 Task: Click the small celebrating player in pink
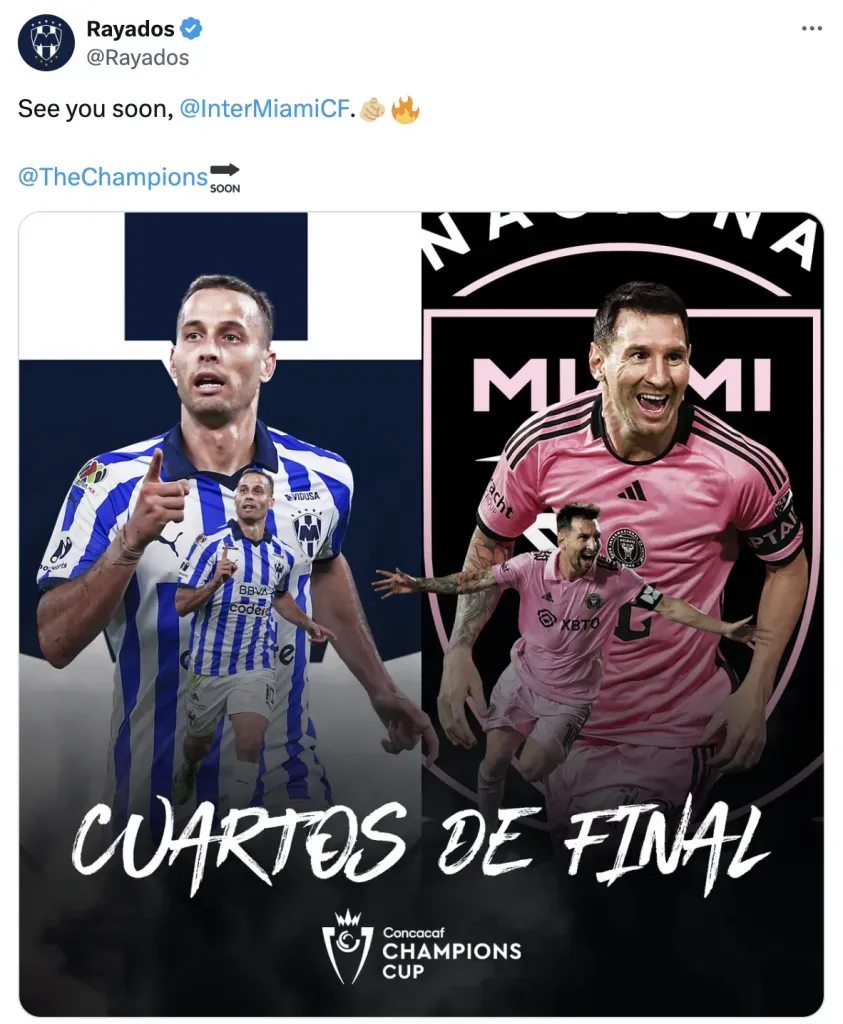[562, 647]
